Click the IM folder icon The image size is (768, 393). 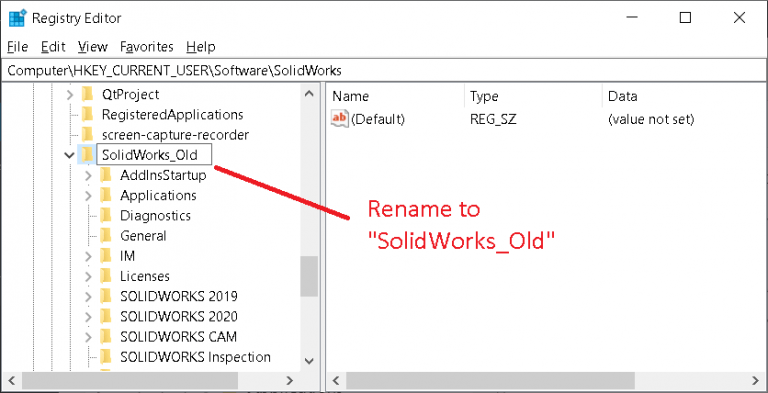tap(106, 256)
